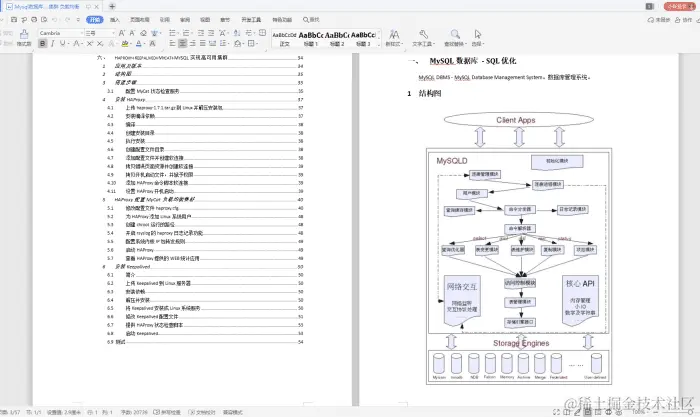This screenshot has height=417, width=700.
Task: Click the bulleted list icon
Action: pyautogui.click(x=172, y=33)
